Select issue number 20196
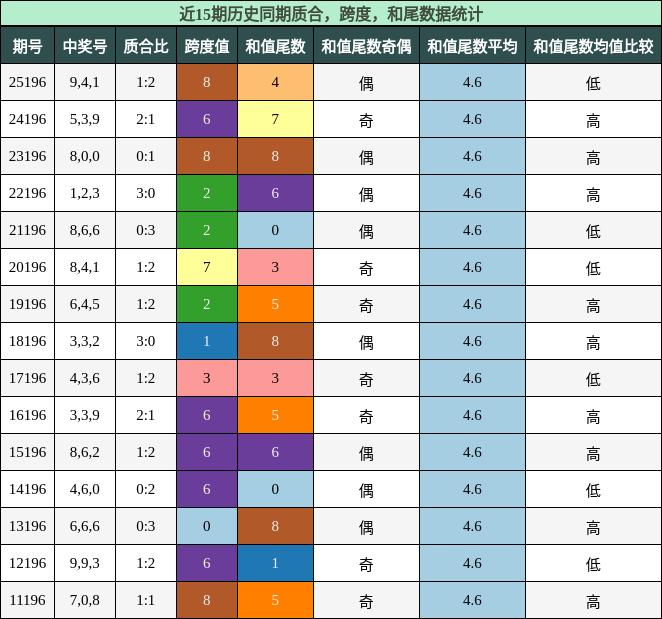662x619 pixels. point(27,267)
